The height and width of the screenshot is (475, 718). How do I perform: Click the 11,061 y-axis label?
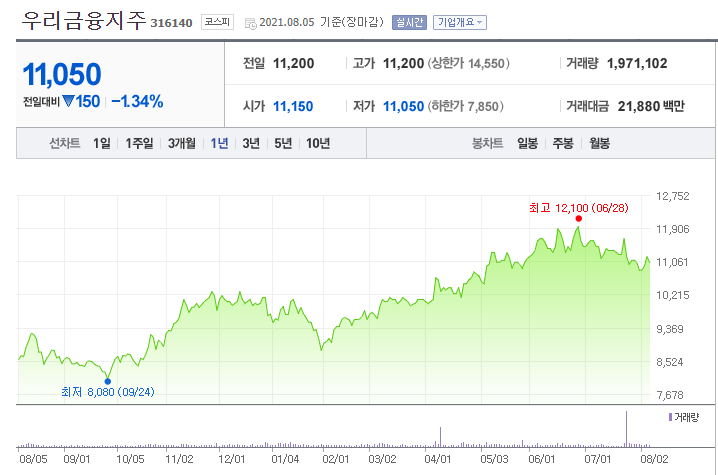(x=672, y=262)
